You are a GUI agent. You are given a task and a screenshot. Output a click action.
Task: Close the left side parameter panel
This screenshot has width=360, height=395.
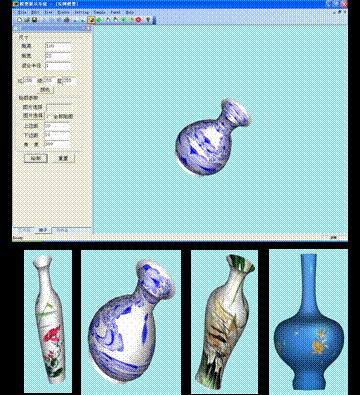click(x=88, y=28)
